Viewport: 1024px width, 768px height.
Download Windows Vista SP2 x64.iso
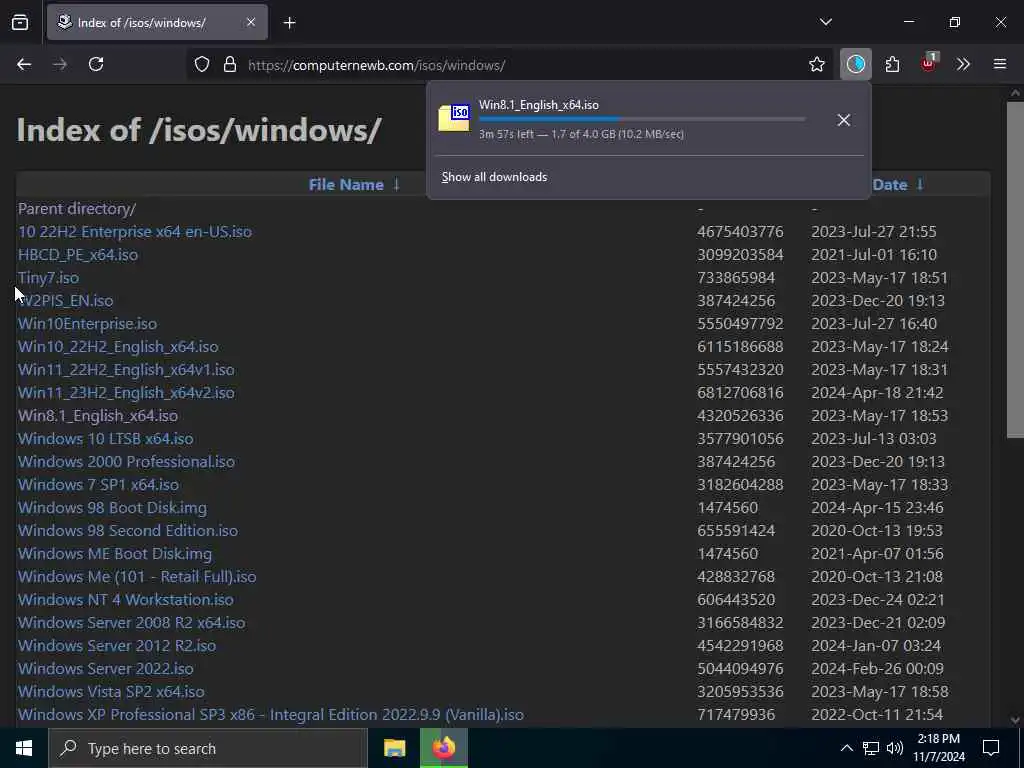click(x=111, y=692)
